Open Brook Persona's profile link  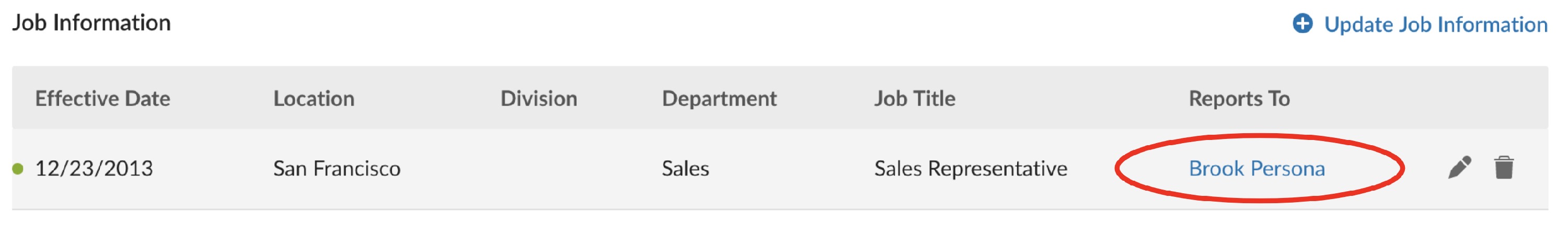pyautogui.click(x=1256, y=168)
